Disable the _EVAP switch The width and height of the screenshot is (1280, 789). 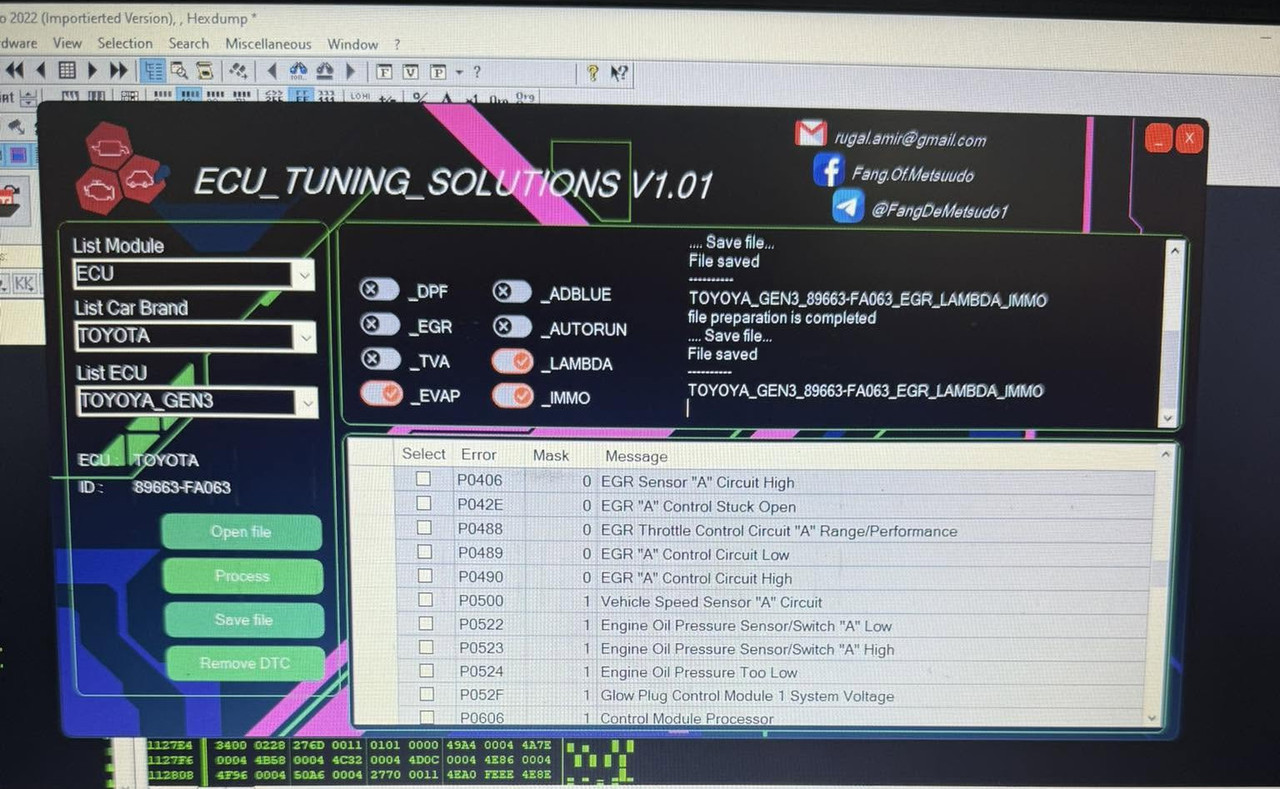click(x=381, y=394)
